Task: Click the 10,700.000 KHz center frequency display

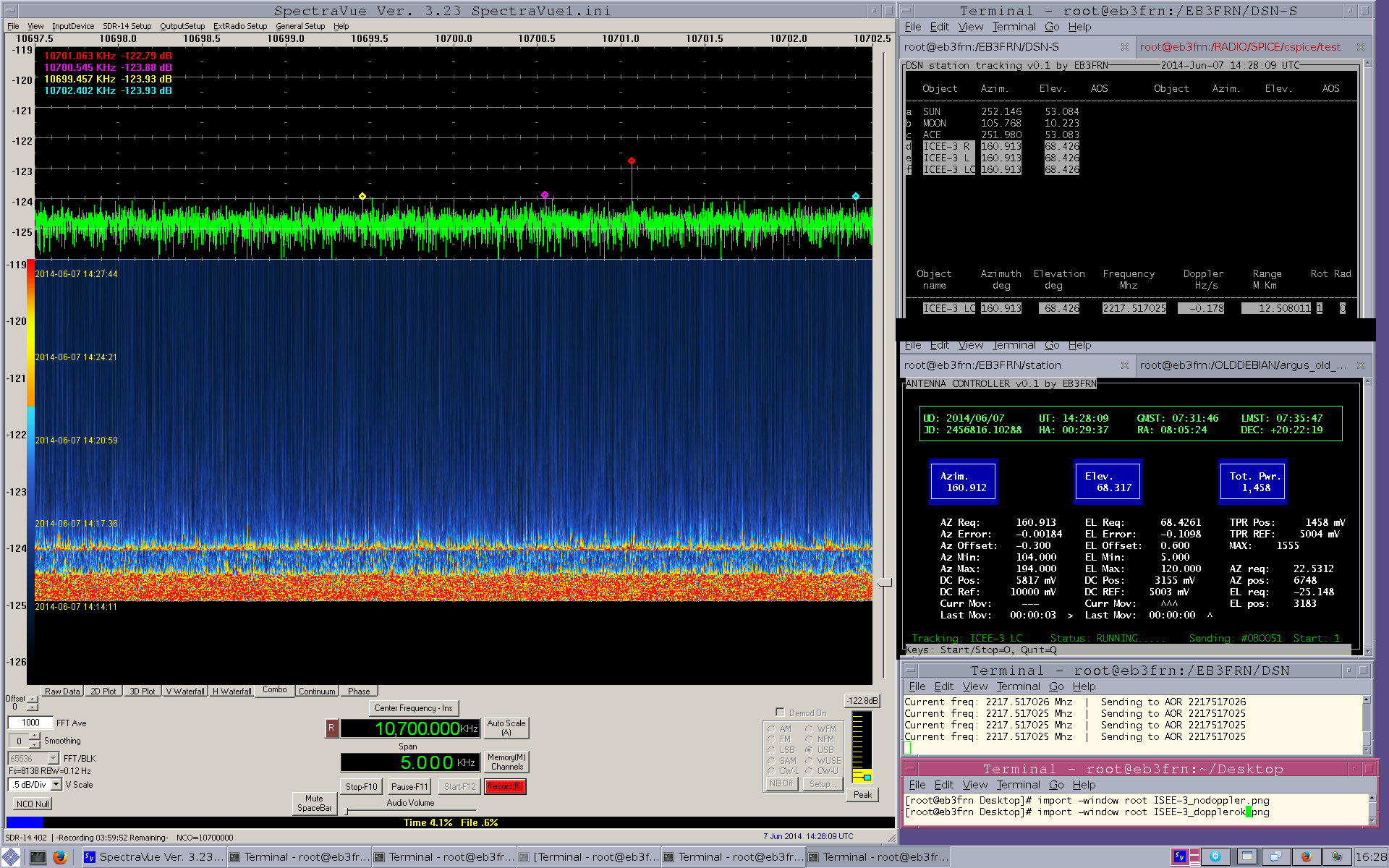Action: pos(409,728)
